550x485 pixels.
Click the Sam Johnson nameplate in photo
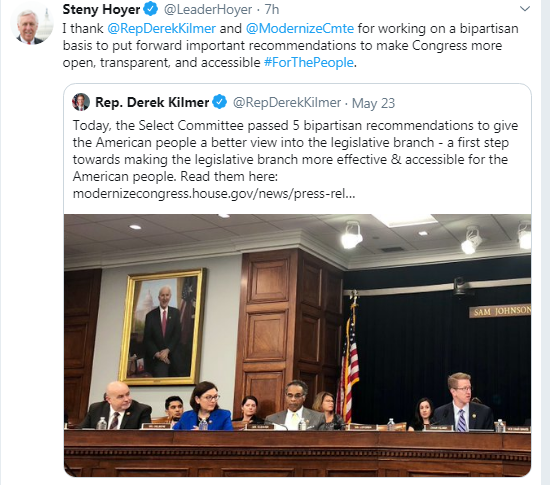(500, 311)
